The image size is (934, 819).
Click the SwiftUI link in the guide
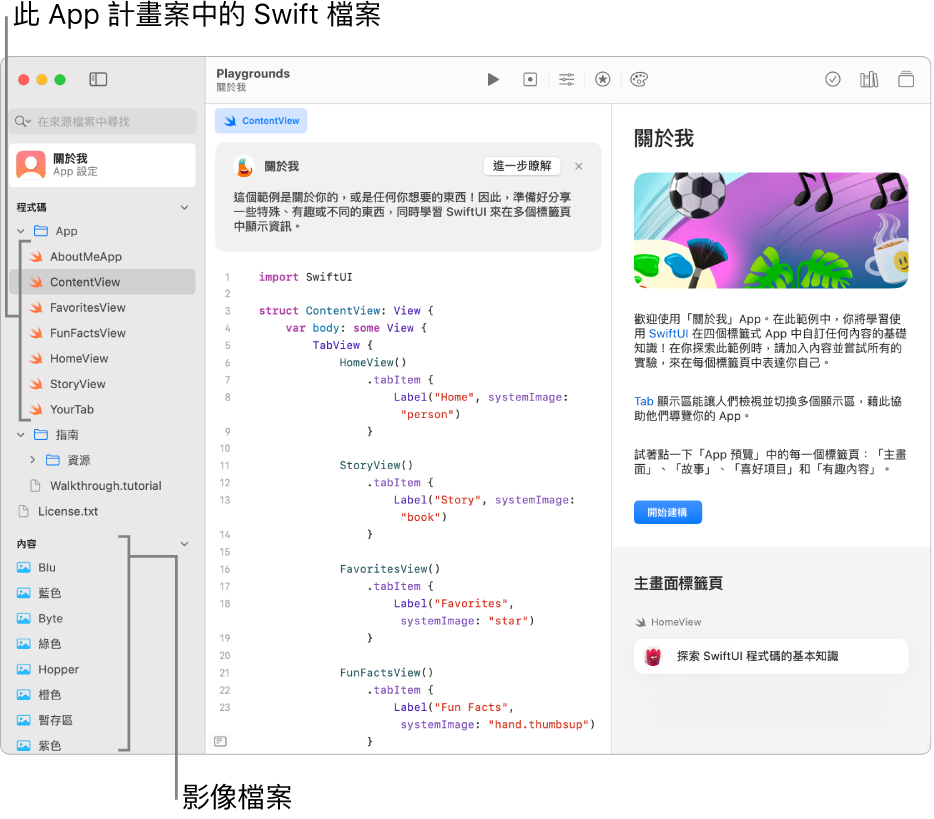[x=668, y=334]
